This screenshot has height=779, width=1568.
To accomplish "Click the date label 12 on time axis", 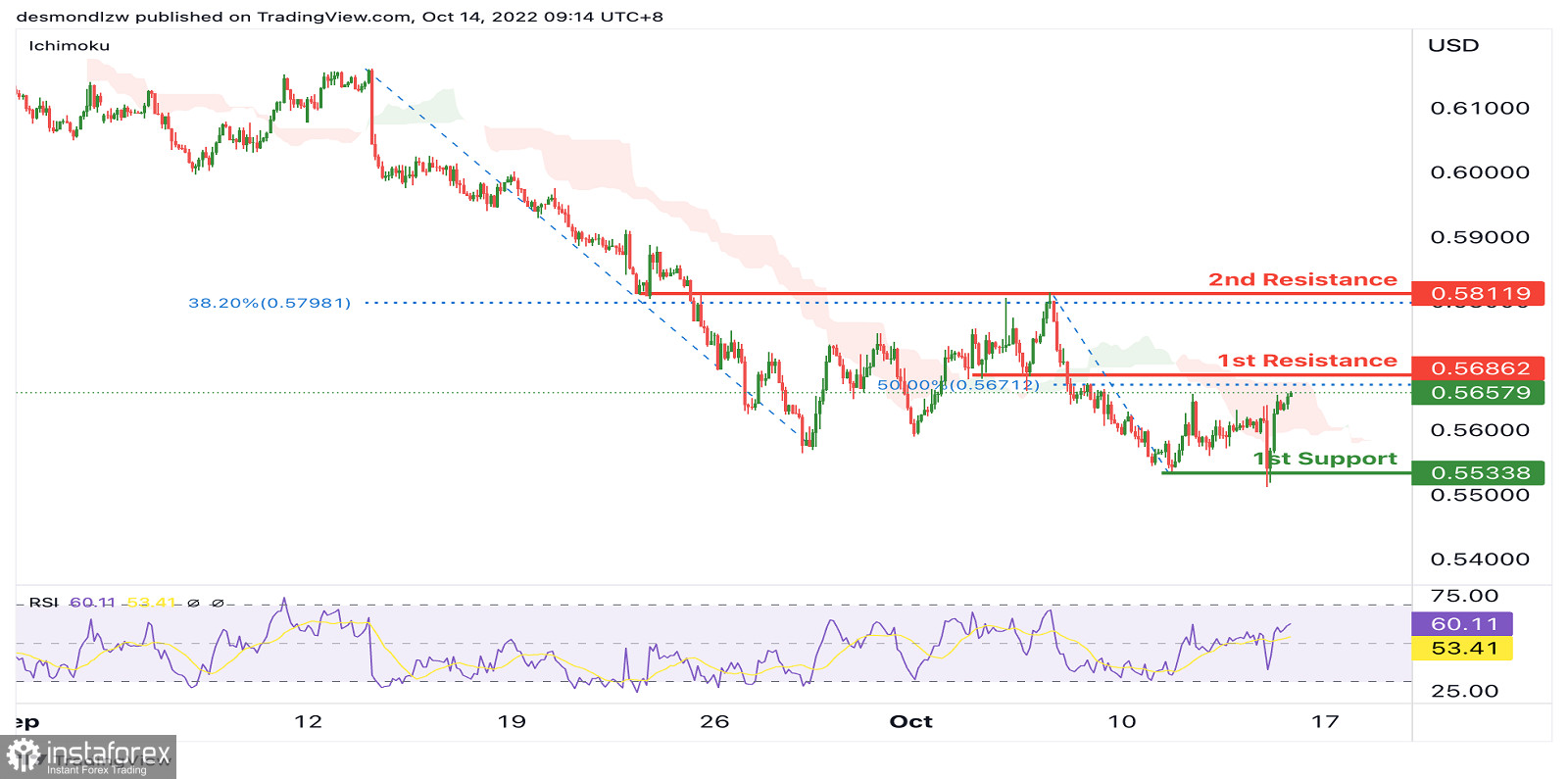I will (x=308, y=722).
